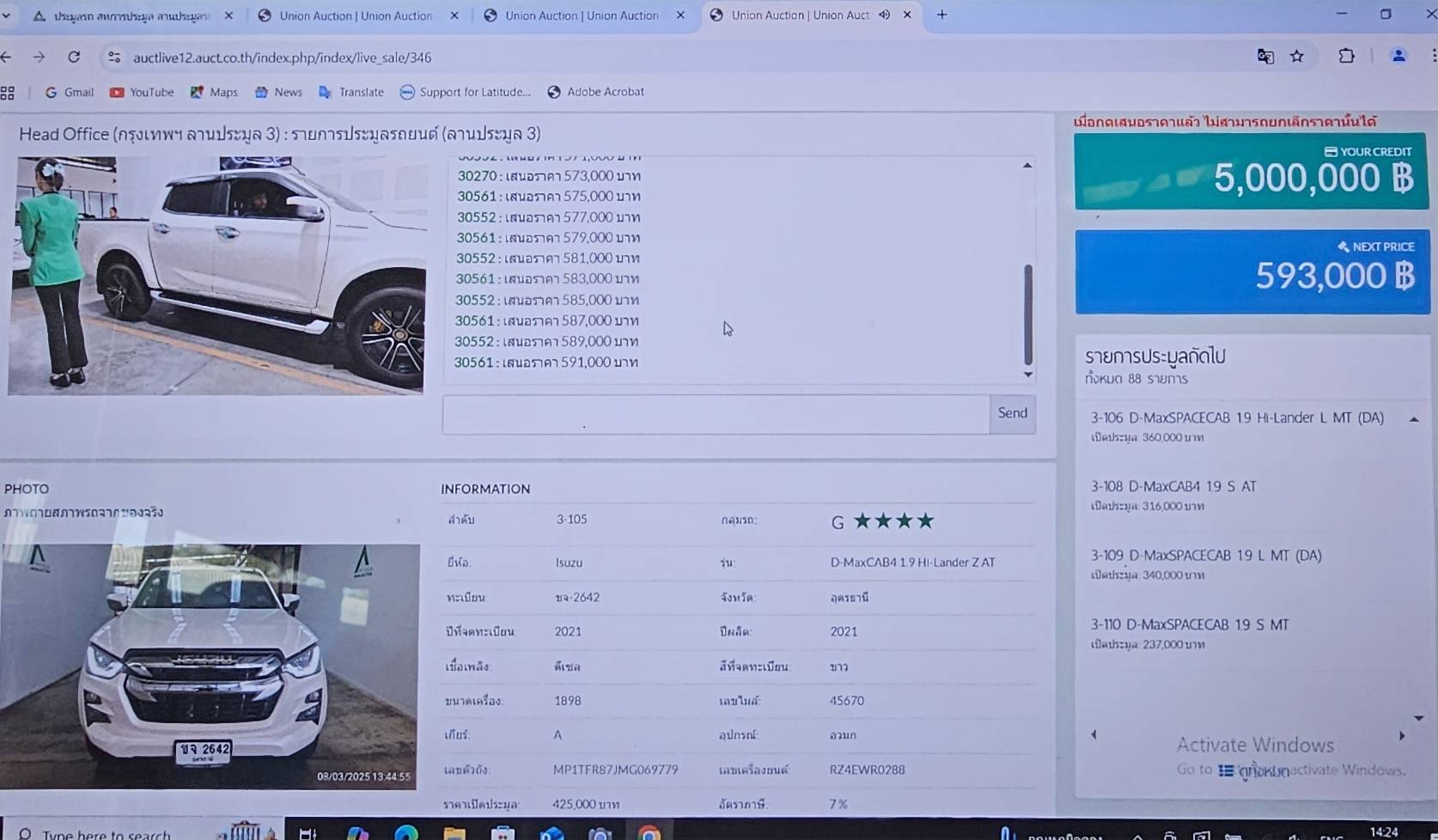Open the Google Translate page icon
Image resolution: width=1438 pixels, height=840 pixels.
1265,57
